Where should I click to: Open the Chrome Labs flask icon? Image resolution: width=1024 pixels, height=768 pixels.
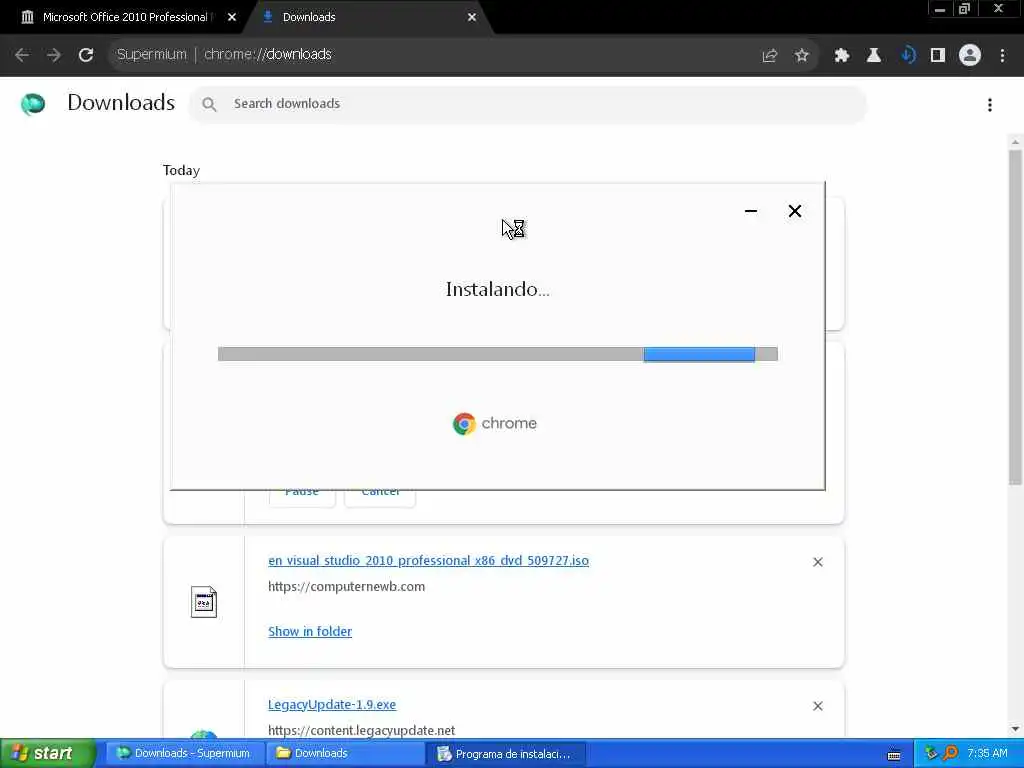874,56
